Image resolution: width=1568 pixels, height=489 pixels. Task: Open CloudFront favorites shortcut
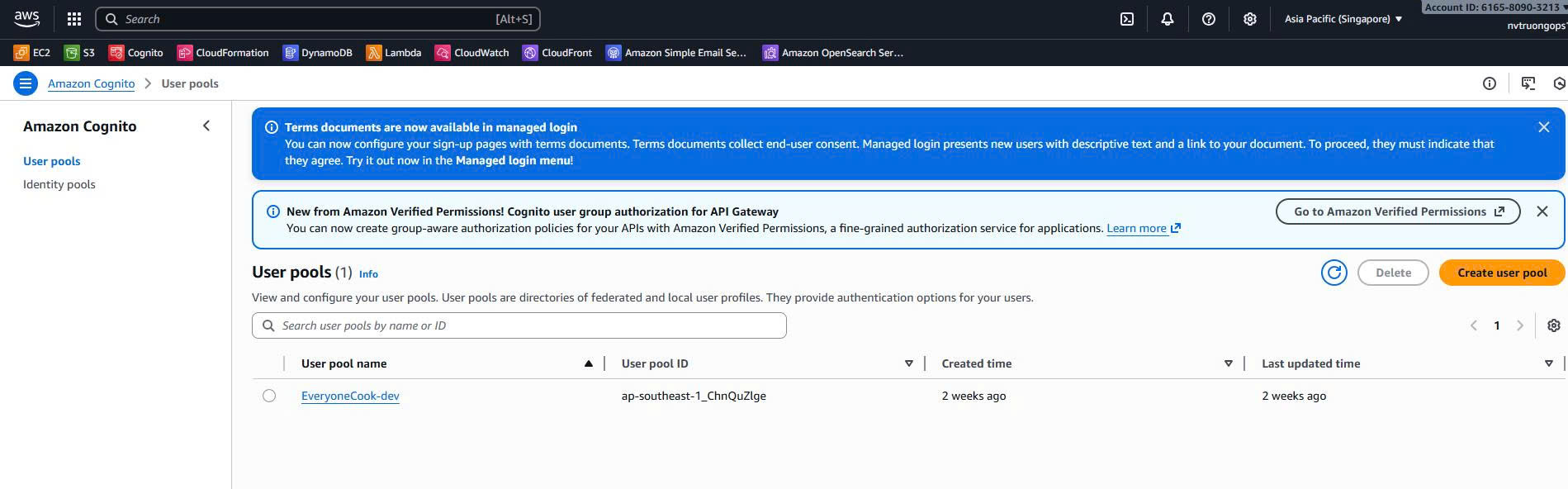(x=557, y=53)
